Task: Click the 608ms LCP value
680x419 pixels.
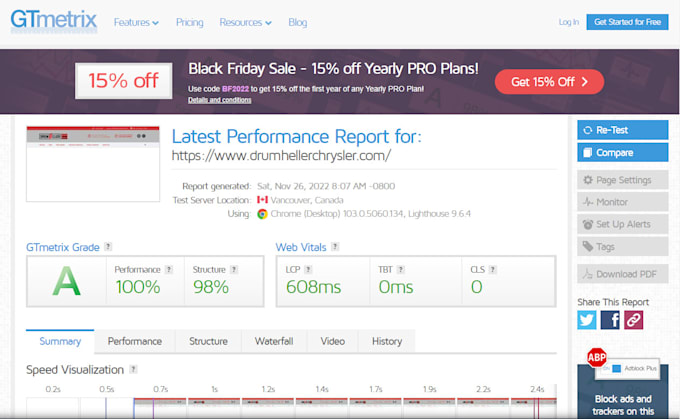Action: tap(314, 287)
